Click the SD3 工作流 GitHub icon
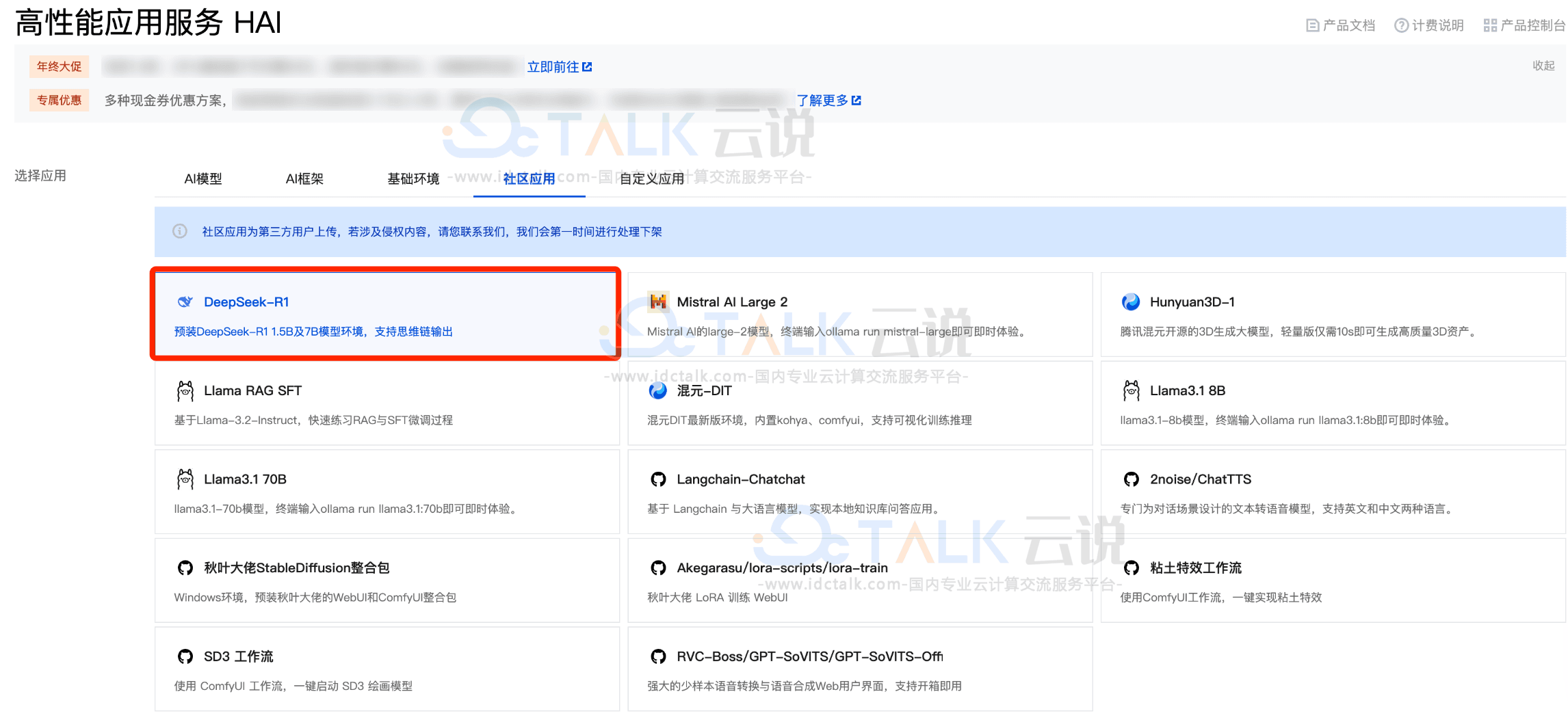The image size is (1568, 720). [x=185, y=656]
